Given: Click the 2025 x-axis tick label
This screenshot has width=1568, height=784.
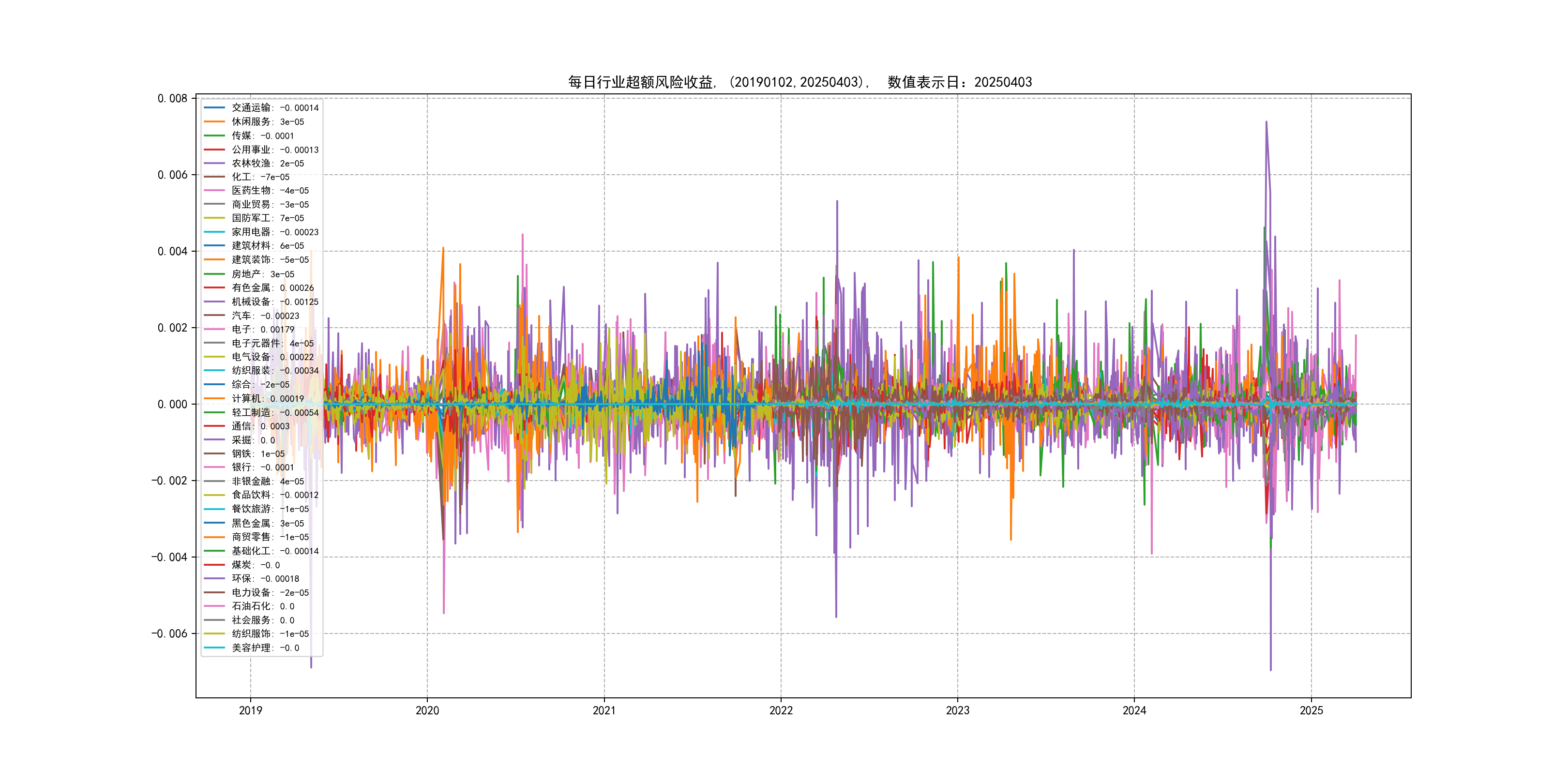Looking at the screenshot, I should (x=1311, y=710).
